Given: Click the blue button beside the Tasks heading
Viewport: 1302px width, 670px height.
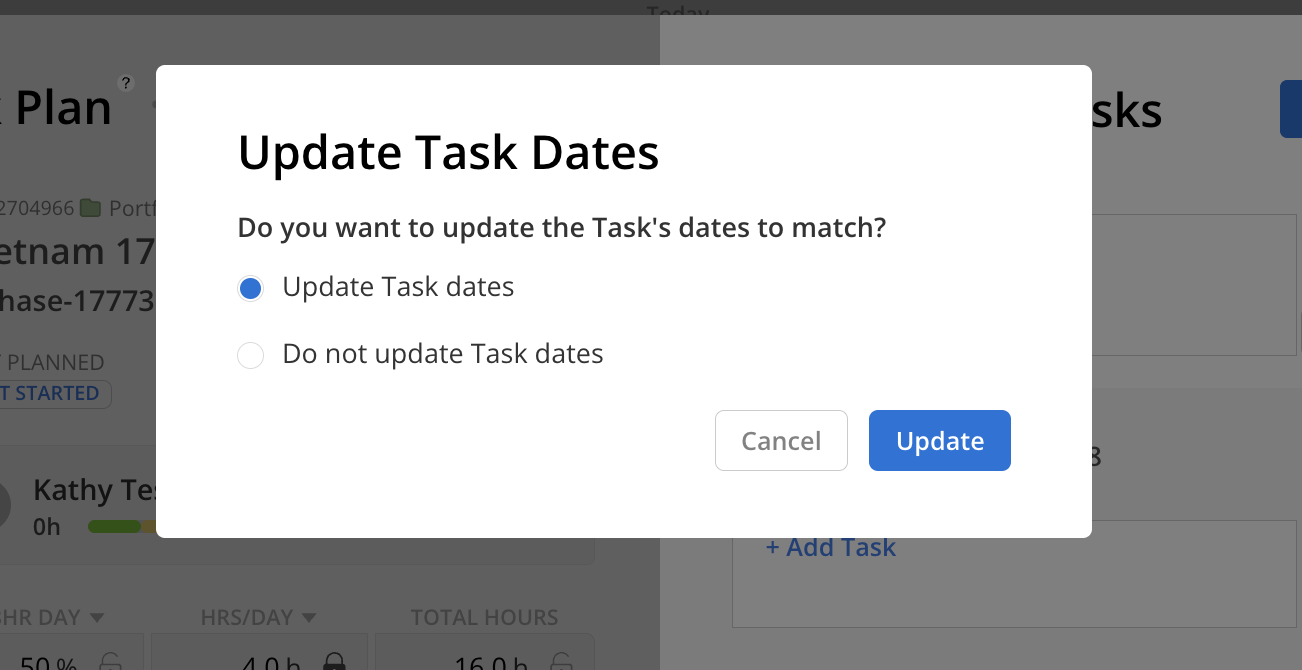Looking at the screenshot, I should (1291, 110).
